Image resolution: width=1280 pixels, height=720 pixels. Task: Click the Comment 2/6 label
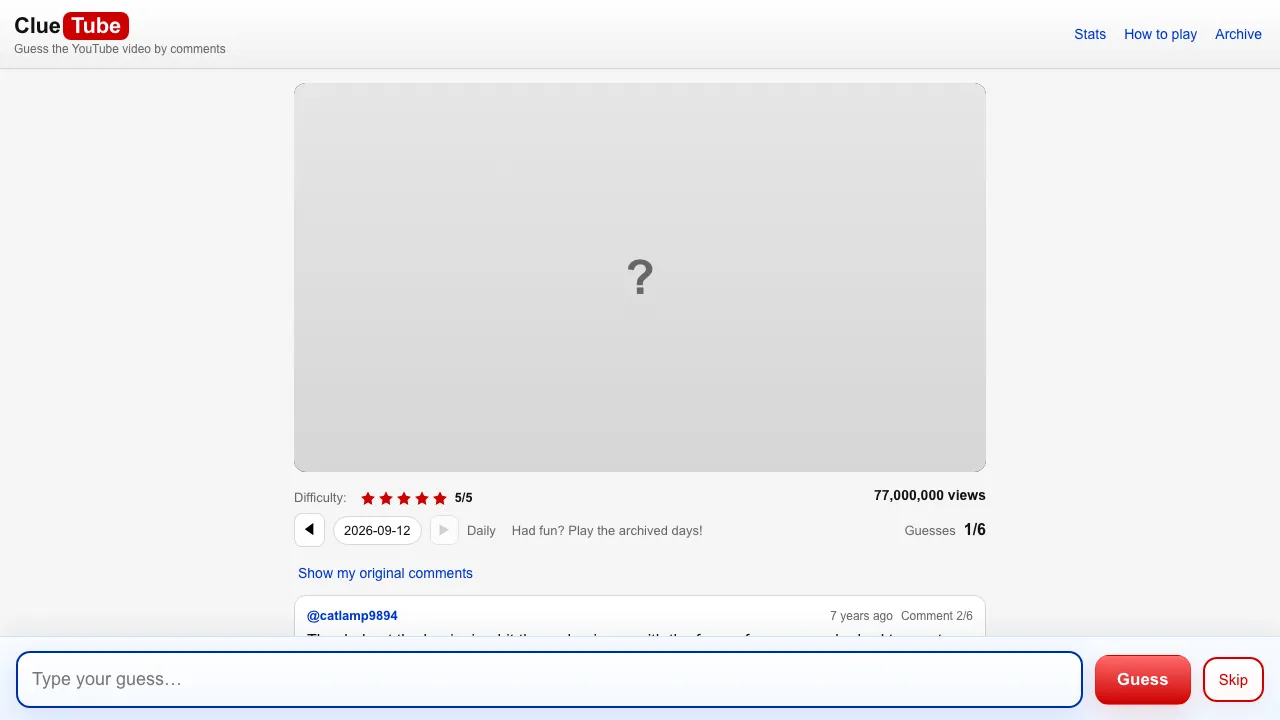(x=937, y=616)
